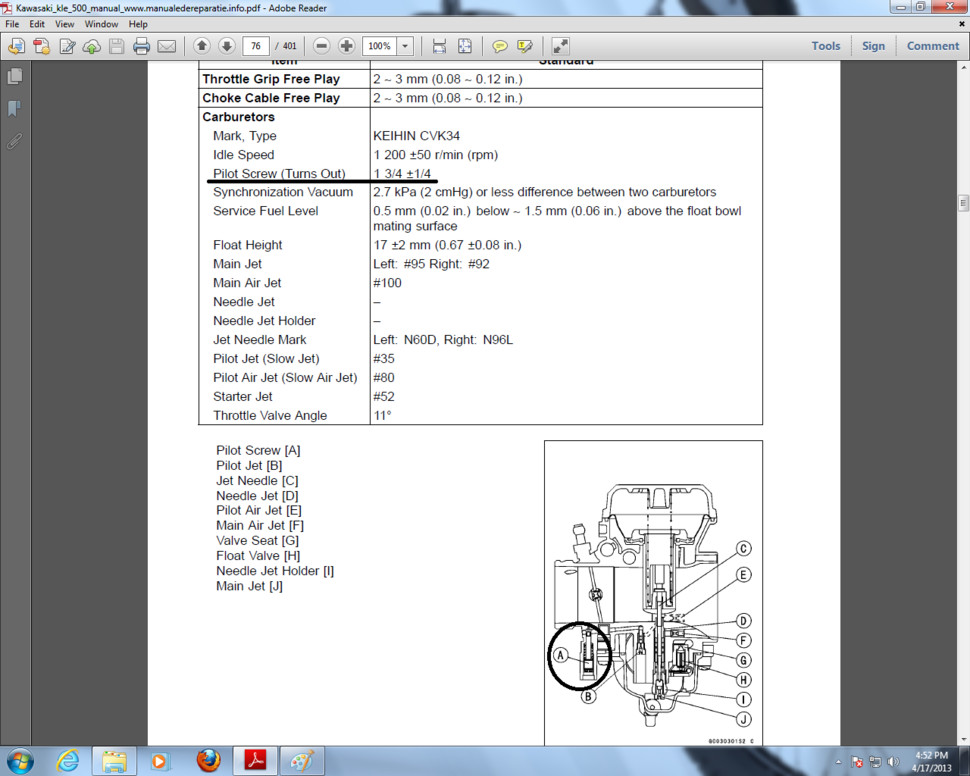Click the convert PDF toolbar icon
This screenshot has height=776, width=970.
tap(41, 46)
